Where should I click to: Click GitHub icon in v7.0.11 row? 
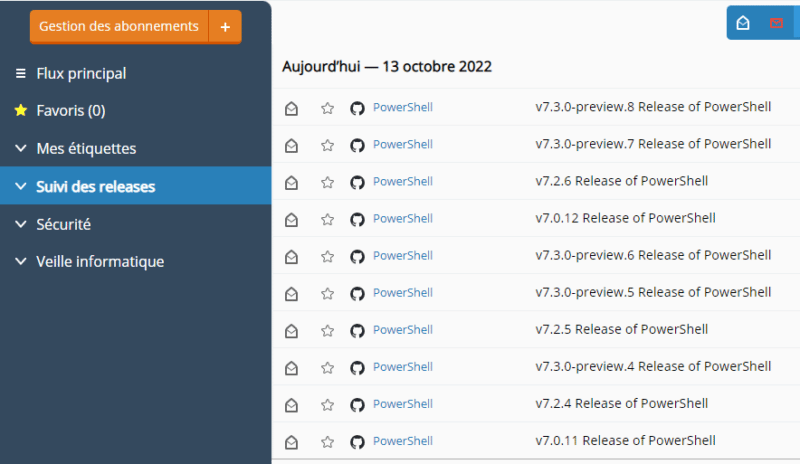(x=357, y=442)
